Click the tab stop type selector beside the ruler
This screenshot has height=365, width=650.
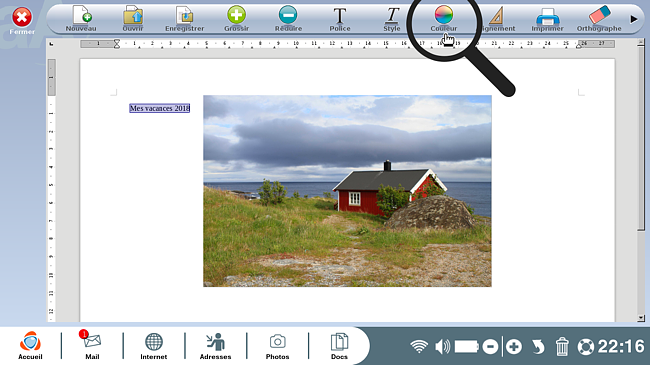pyautogui.click(x=51, y=44)
